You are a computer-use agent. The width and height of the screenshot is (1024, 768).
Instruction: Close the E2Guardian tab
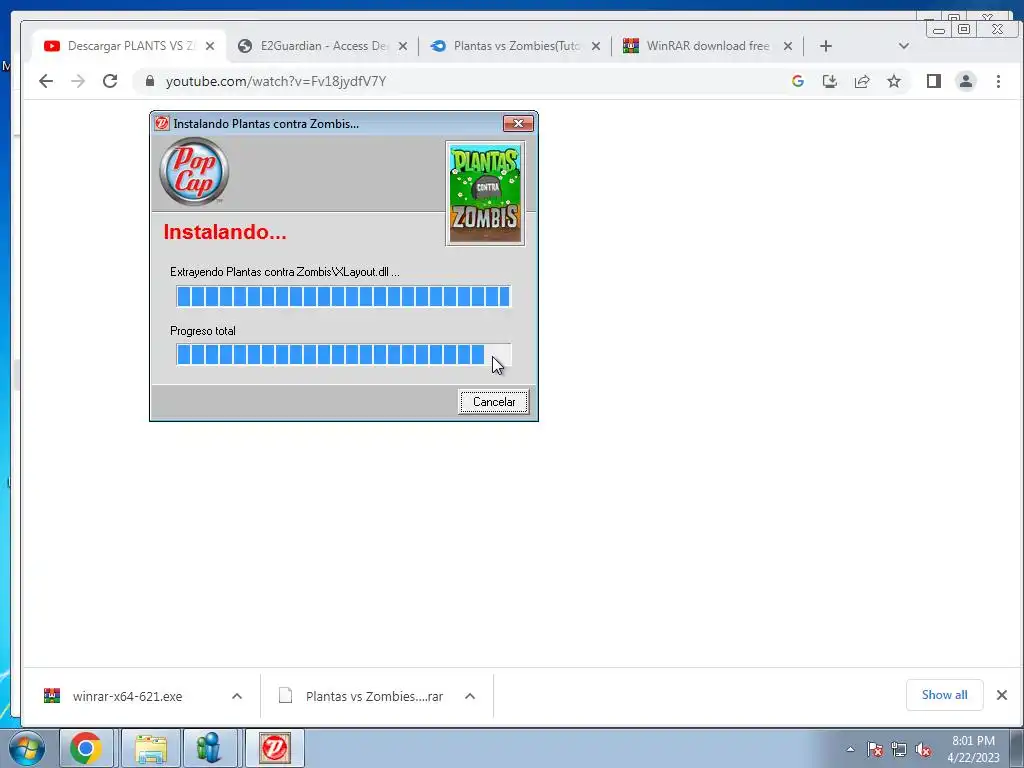coord(403,46)
